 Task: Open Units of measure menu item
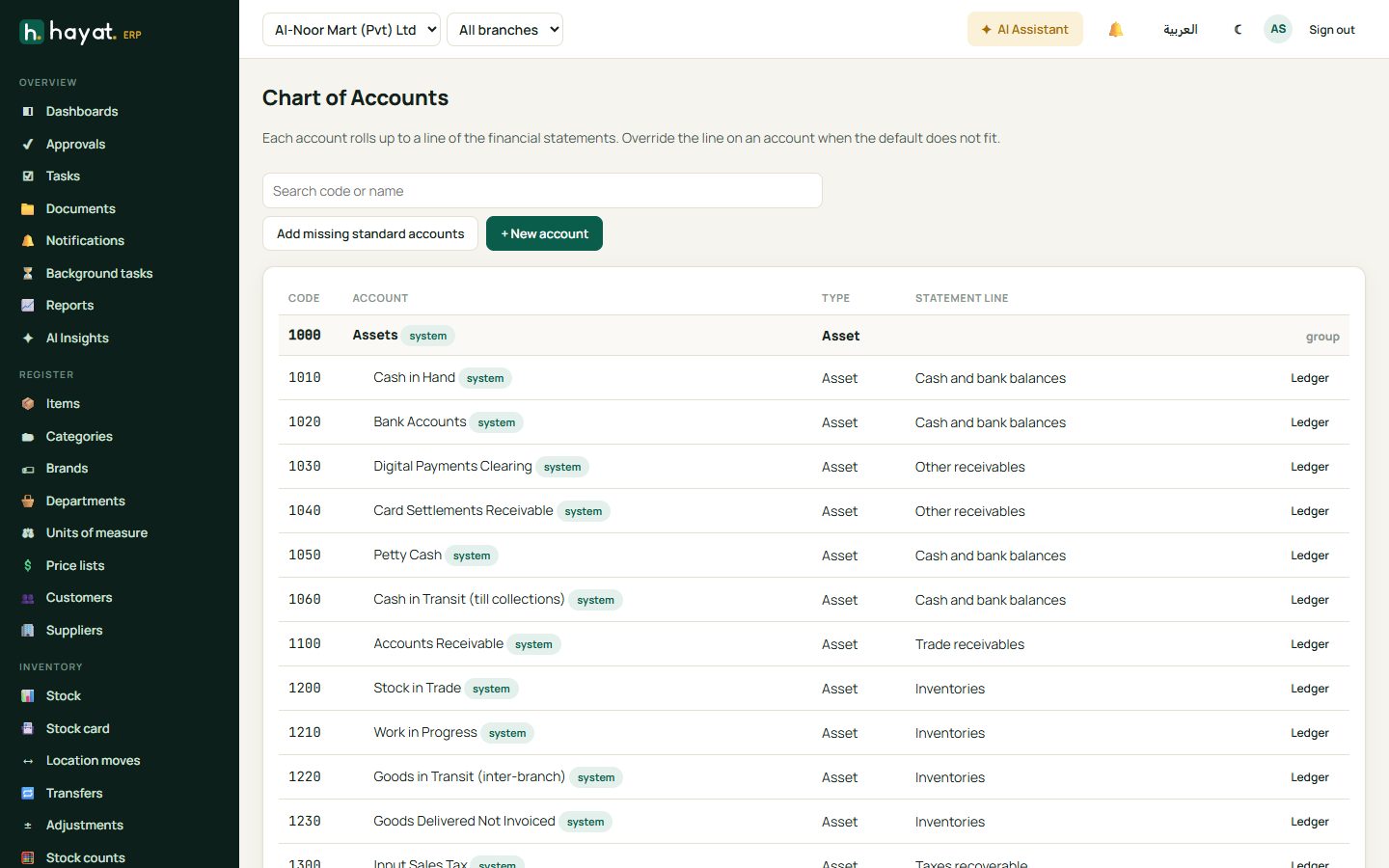click(x=96, y=533)
